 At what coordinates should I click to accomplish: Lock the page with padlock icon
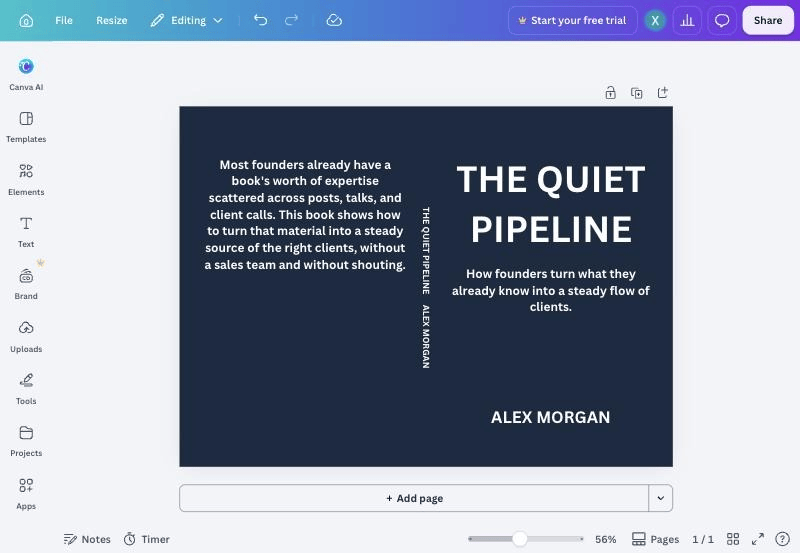point(610,93)
